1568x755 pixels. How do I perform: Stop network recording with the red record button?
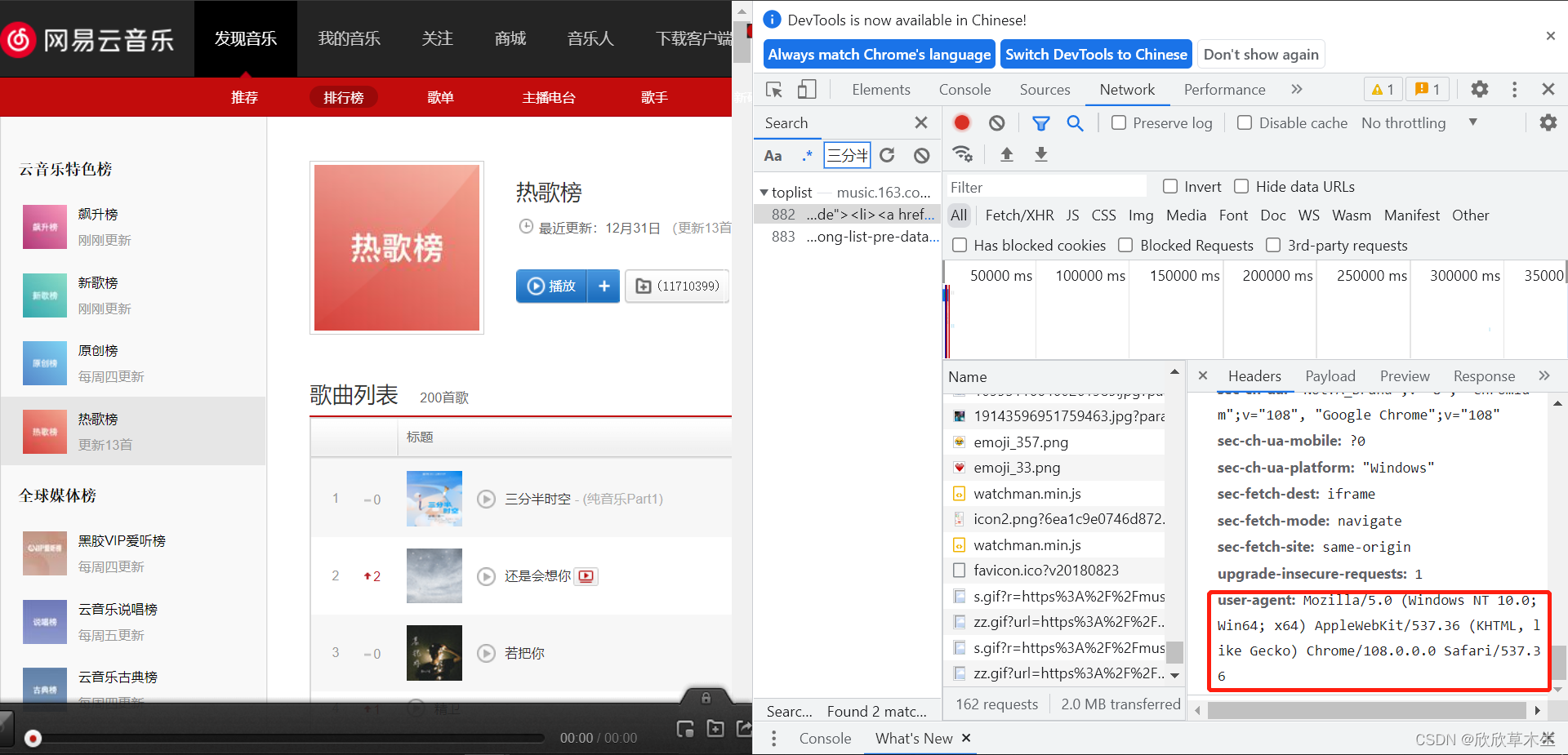(x=962, y=122)
